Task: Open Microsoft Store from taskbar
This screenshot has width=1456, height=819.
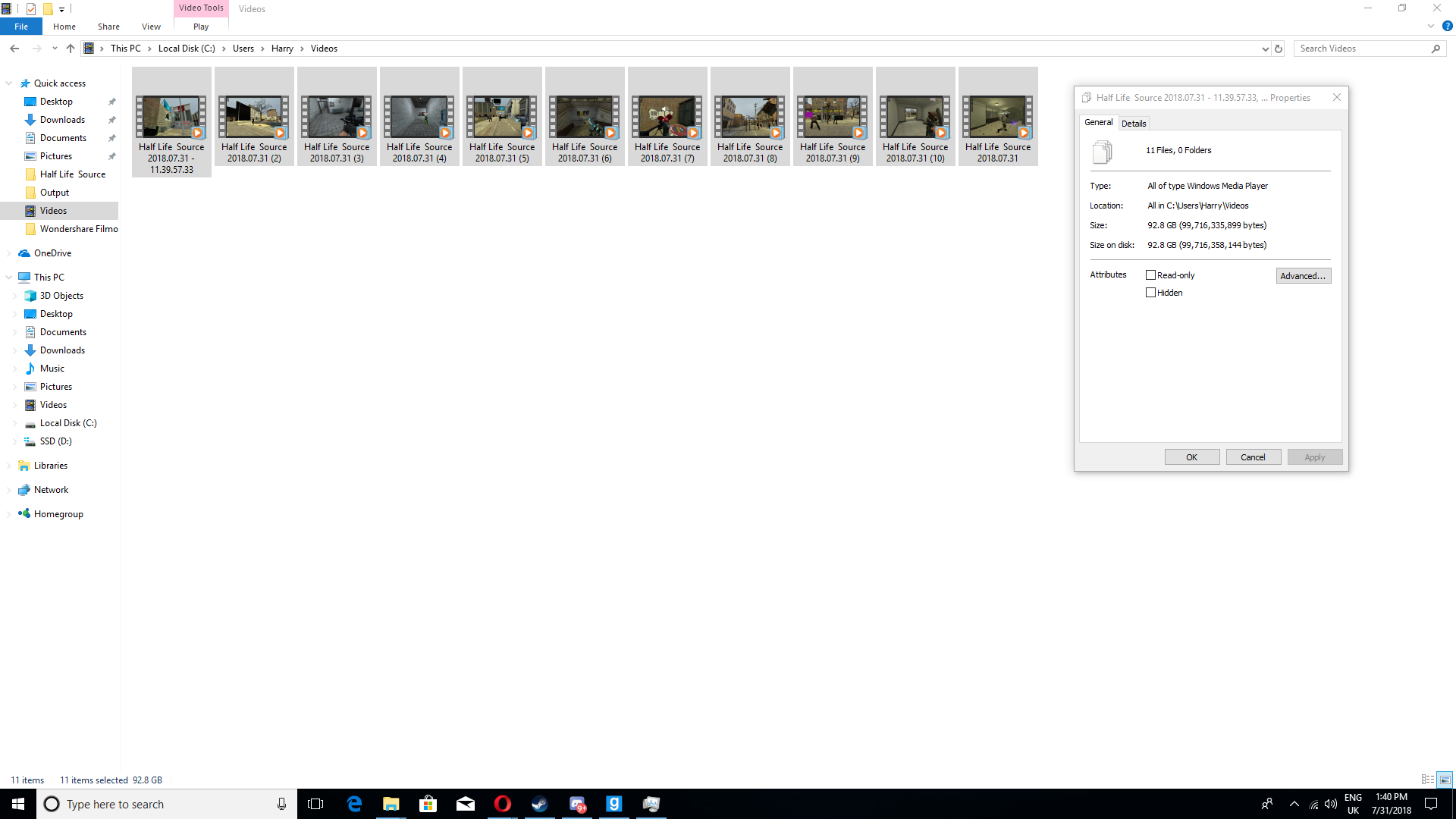Action: tap(428, 804)
